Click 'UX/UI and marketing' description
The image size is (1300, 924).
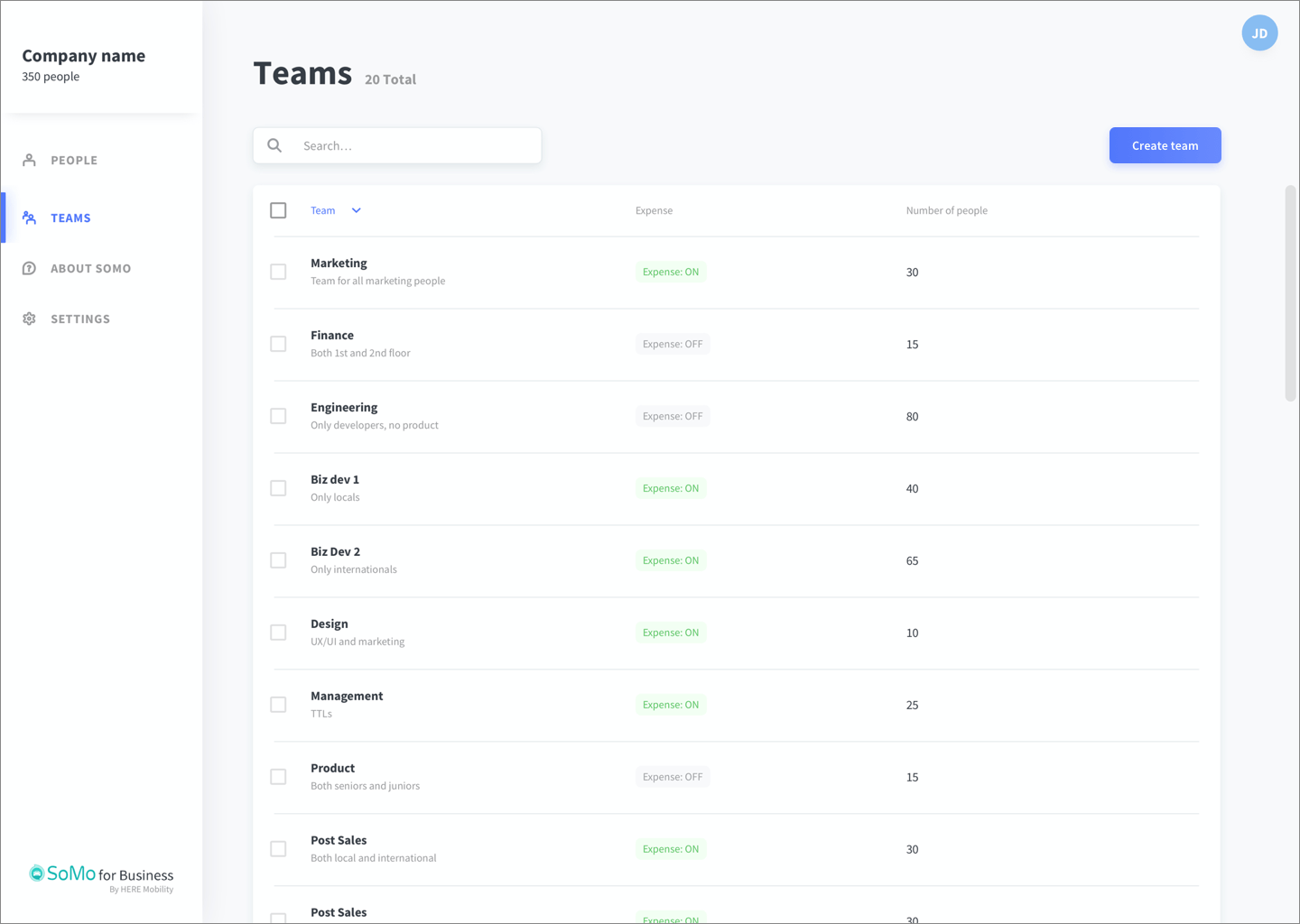357,642
